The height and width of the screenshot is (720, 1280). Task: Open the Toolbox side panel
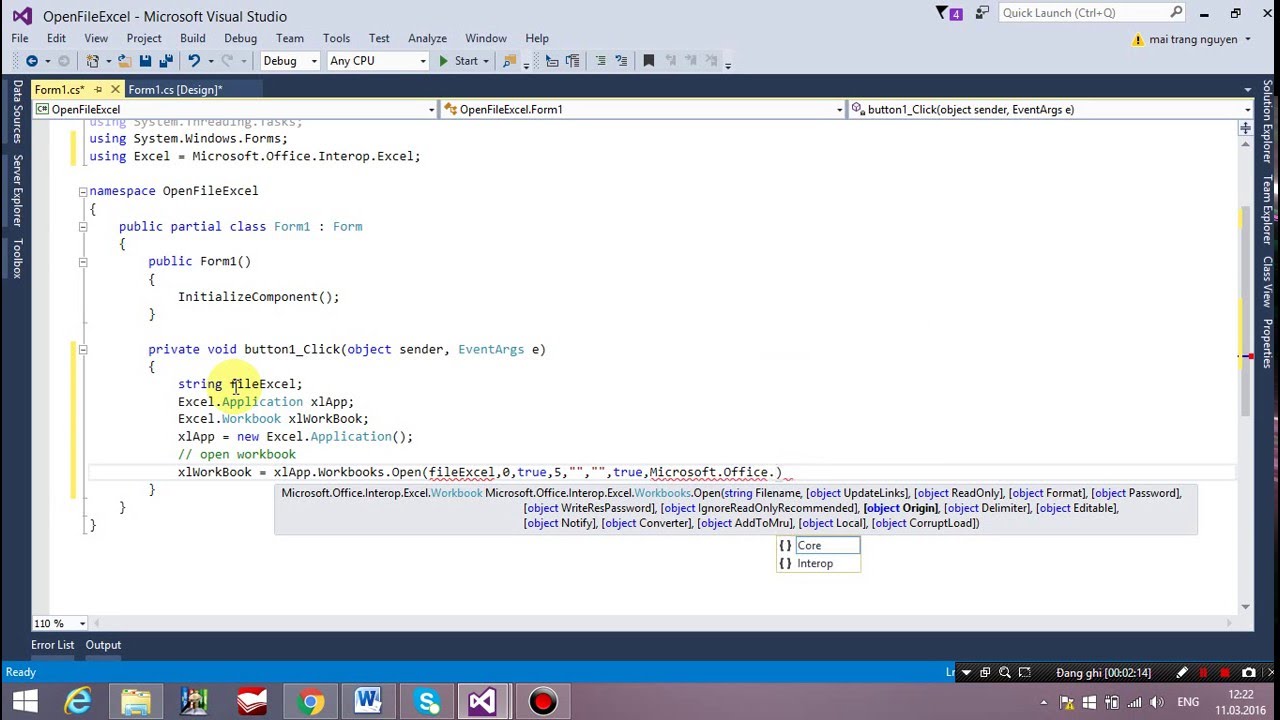tap(17, 258)
